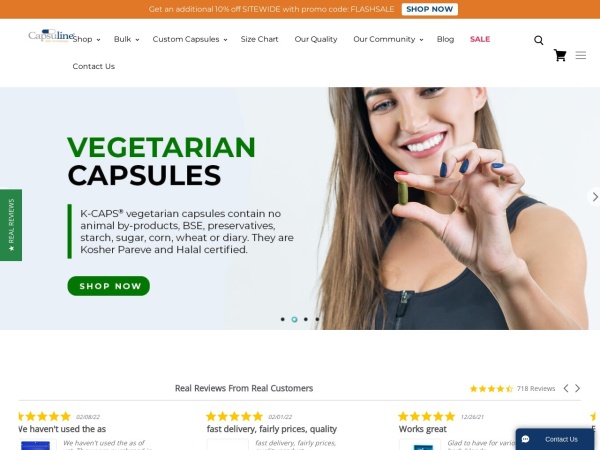Click SHOP NOW in promo banner
This screenshot has height=450, width=600.
click(x=429, y=9)
